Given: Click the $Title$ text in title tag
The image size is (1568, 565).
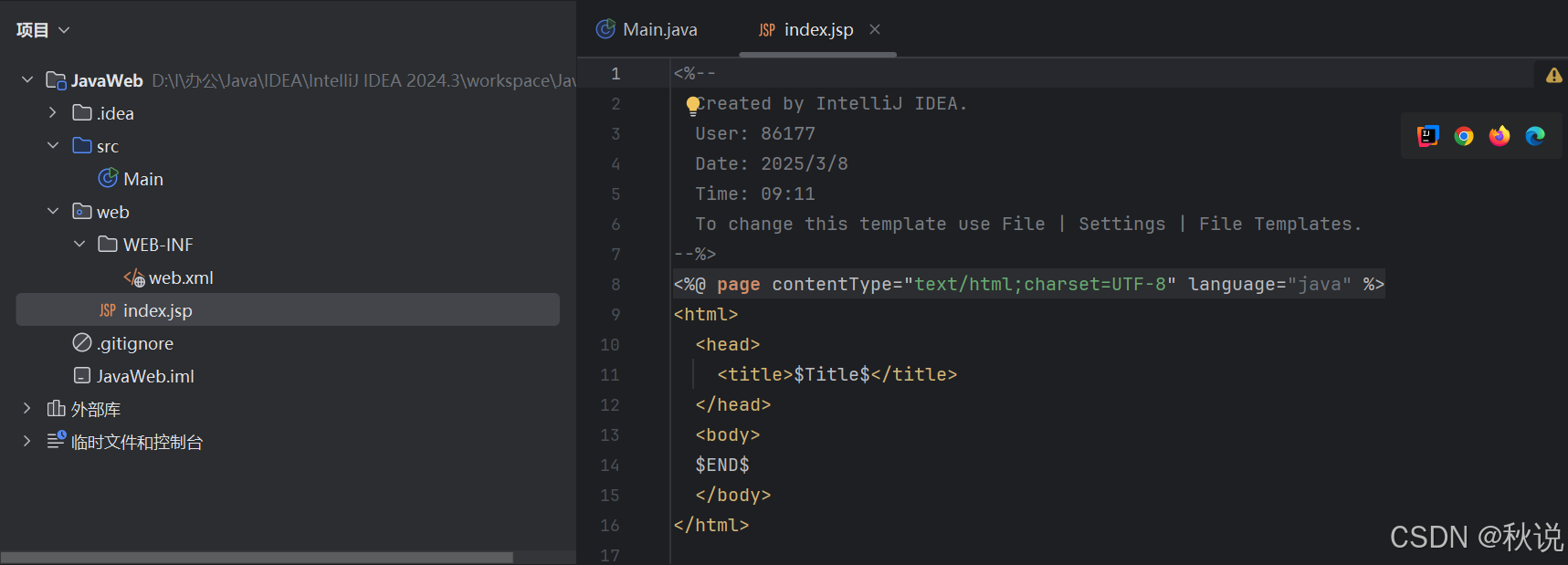Looking at the screenshot, I should (832, 374).
